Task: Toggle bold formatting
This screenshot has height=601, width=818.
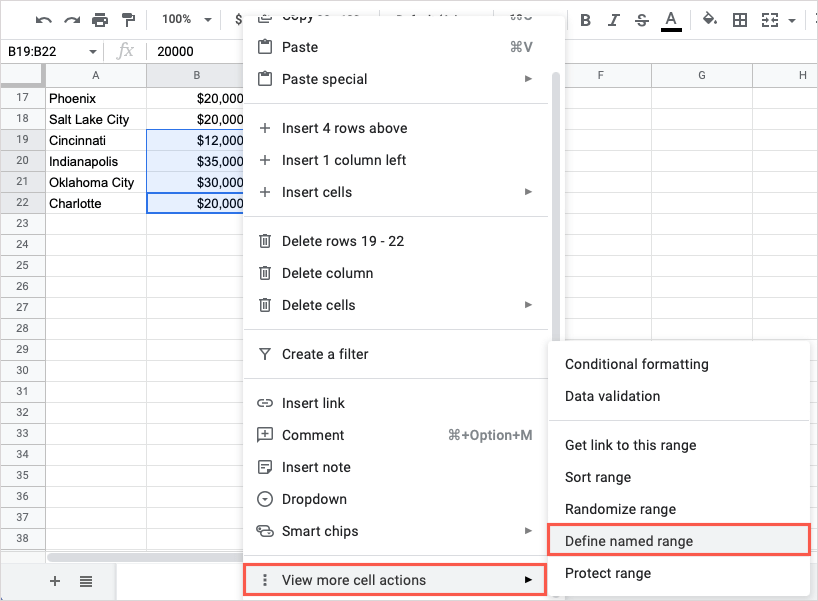Action: pos(585,20)
